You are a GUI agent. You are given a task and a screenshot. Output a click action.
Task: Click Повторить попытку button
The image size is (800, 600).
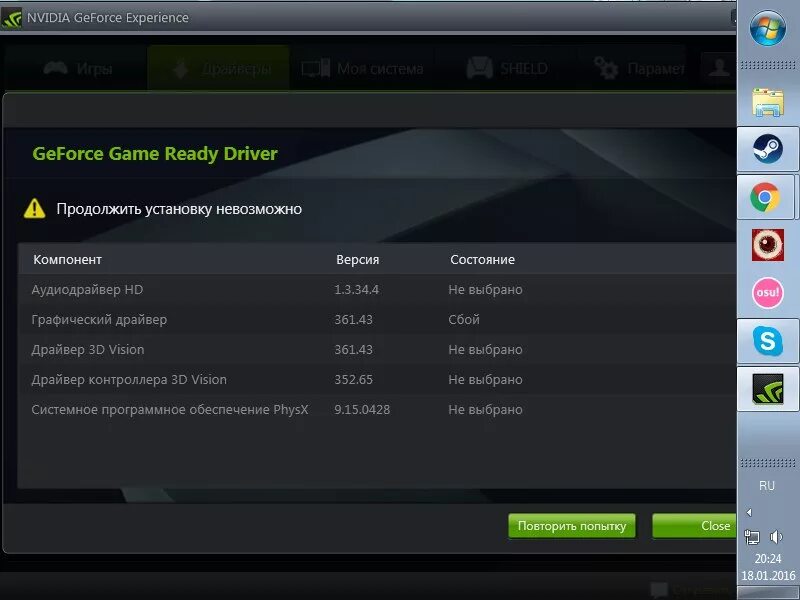coord(572,526)
